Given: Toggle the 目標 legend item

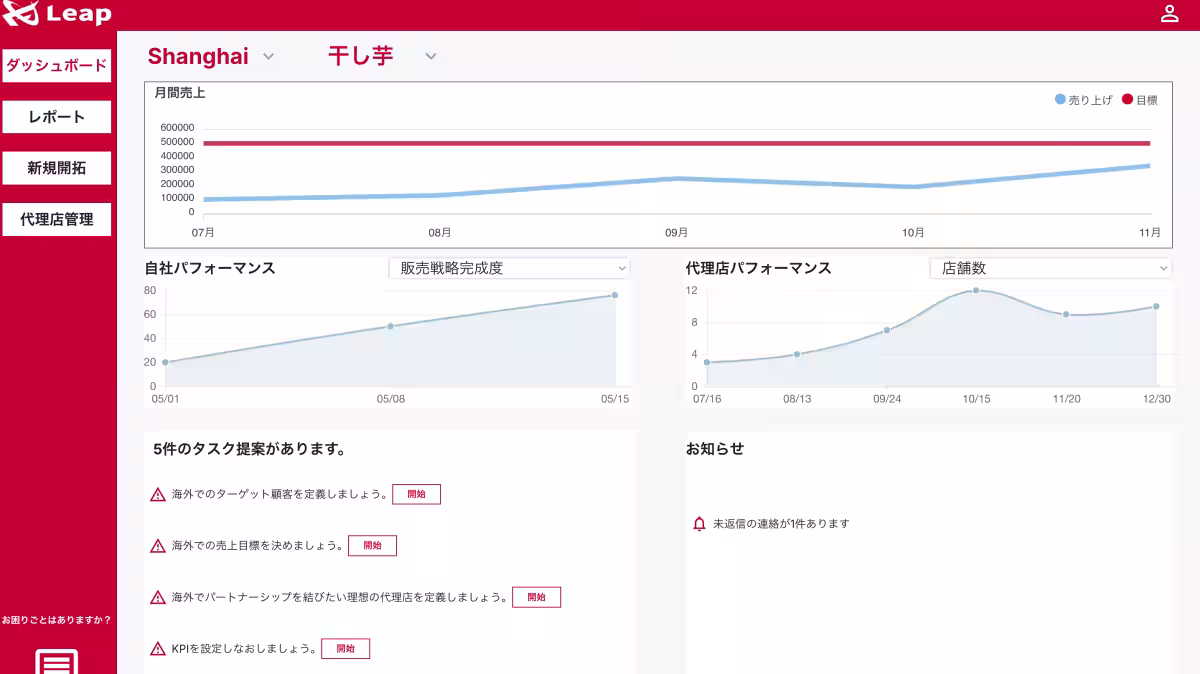Looking at the screenshot, I should click(x=1140, y=99).
